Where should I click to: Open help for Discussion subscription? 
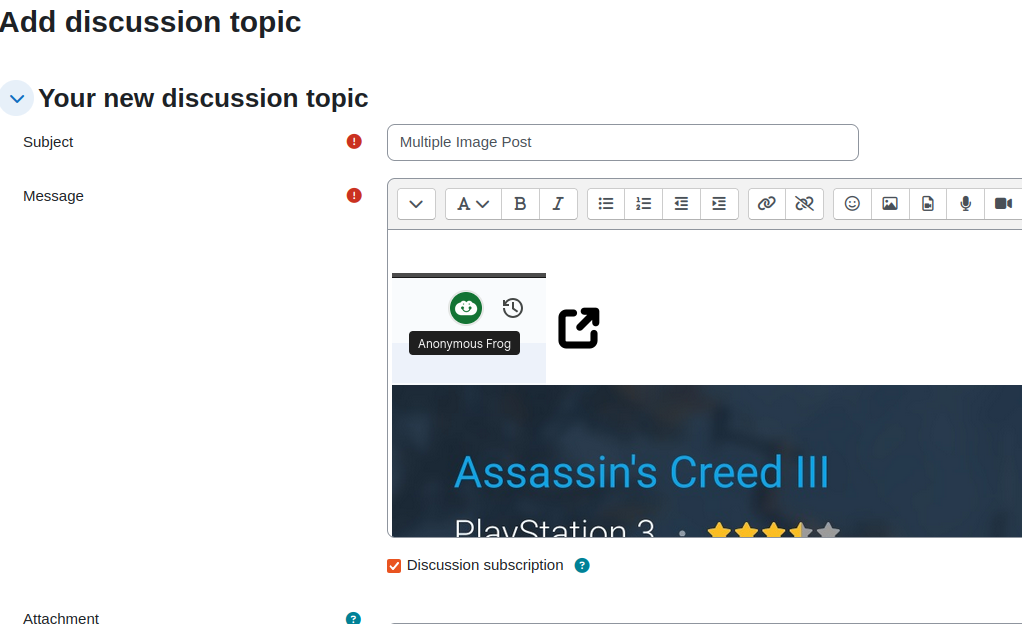582,565
